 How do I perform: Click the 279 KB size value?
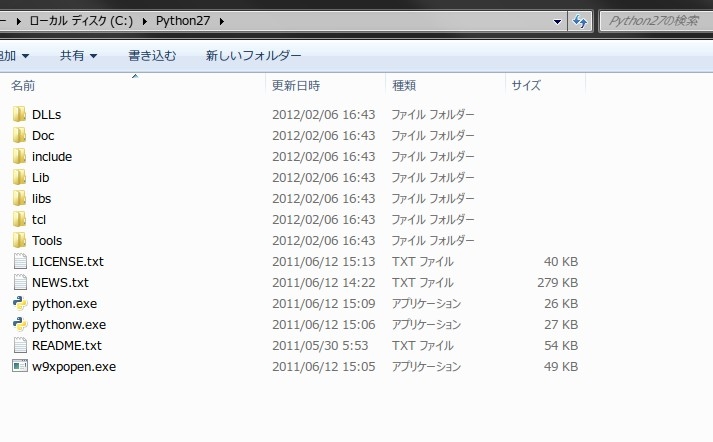[x=557, y=282]
